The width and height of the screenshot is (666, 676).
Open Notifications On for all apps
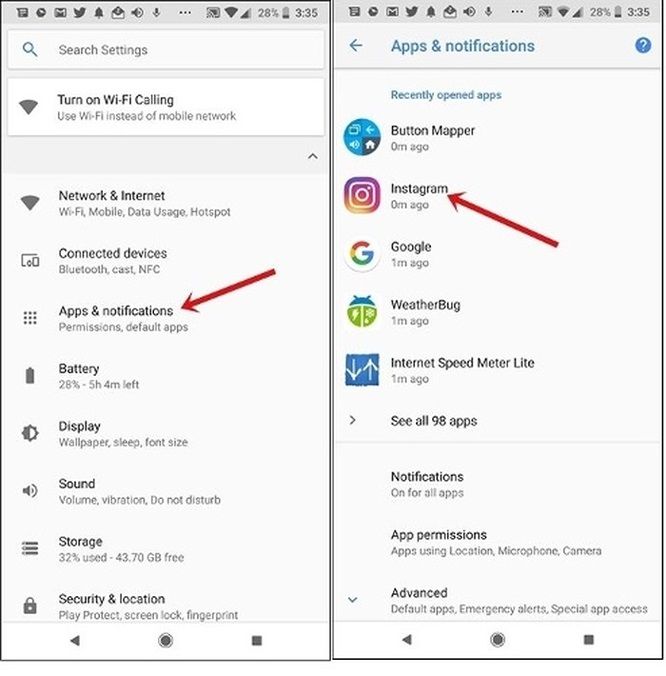(x=498, y=484)
